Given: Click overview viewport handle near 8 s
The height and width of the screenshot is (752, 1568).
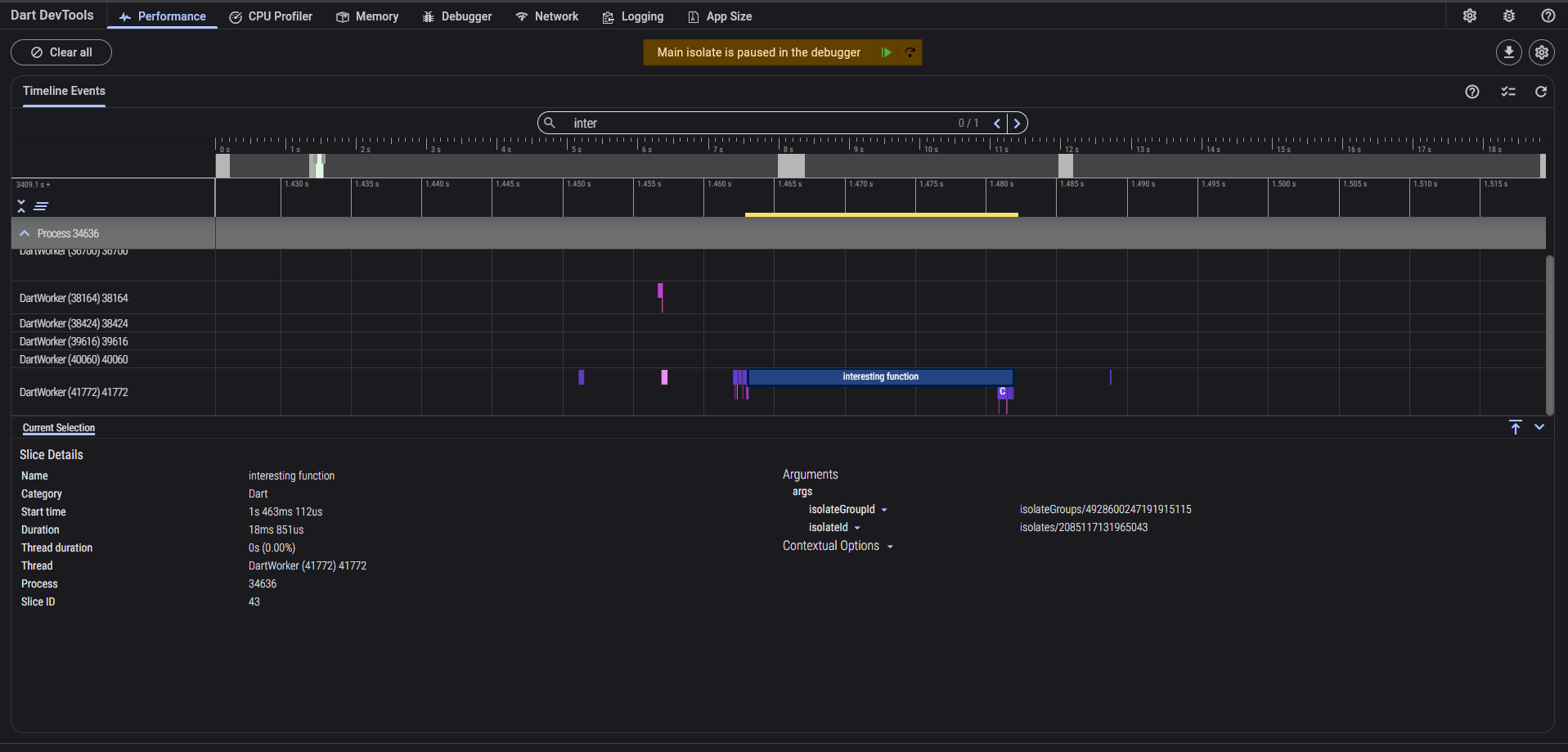Looking at the screenshot, I should [x=791, y=166].
